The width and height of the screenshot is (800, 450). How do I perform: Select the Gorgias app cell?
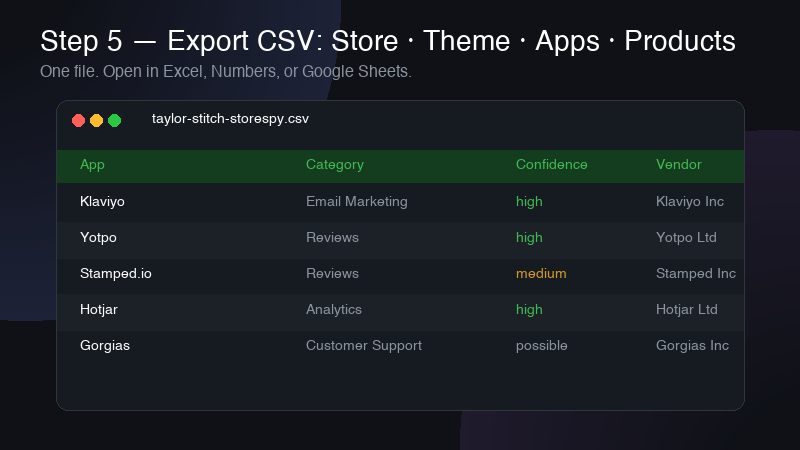coord(105,345)
